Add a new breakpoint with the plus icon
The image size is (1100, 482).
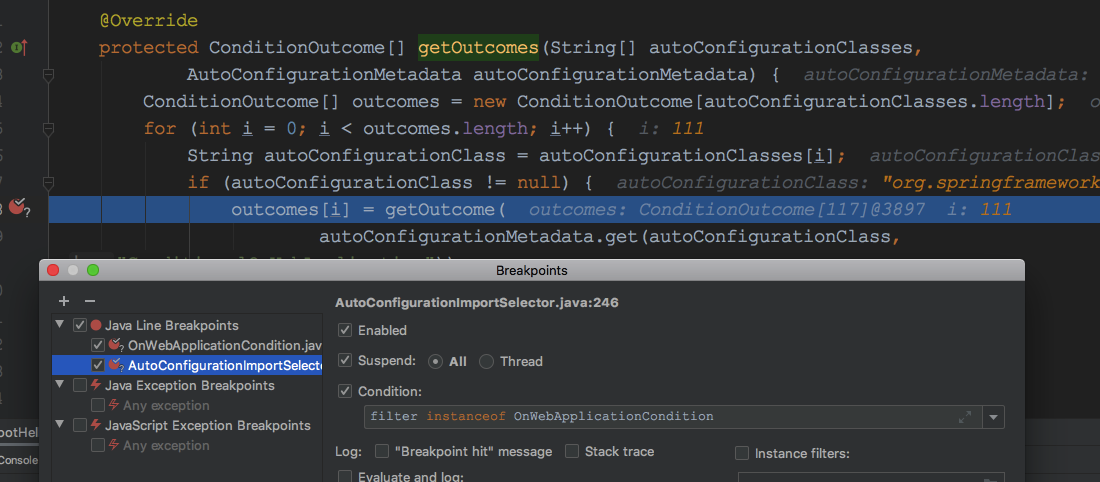coord(64,301)
